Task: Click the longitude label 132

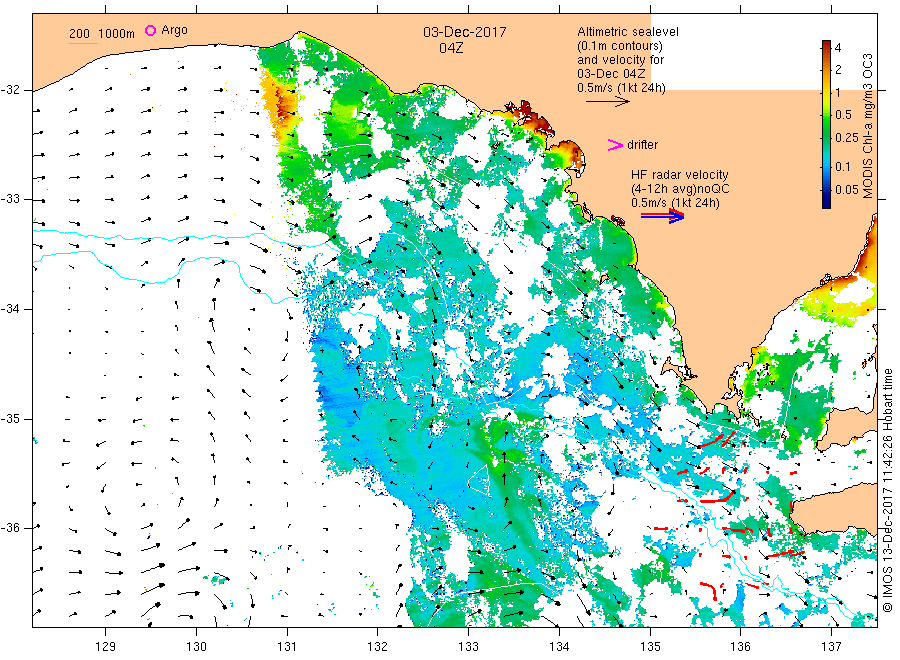Action: click(x=378, y=647)
